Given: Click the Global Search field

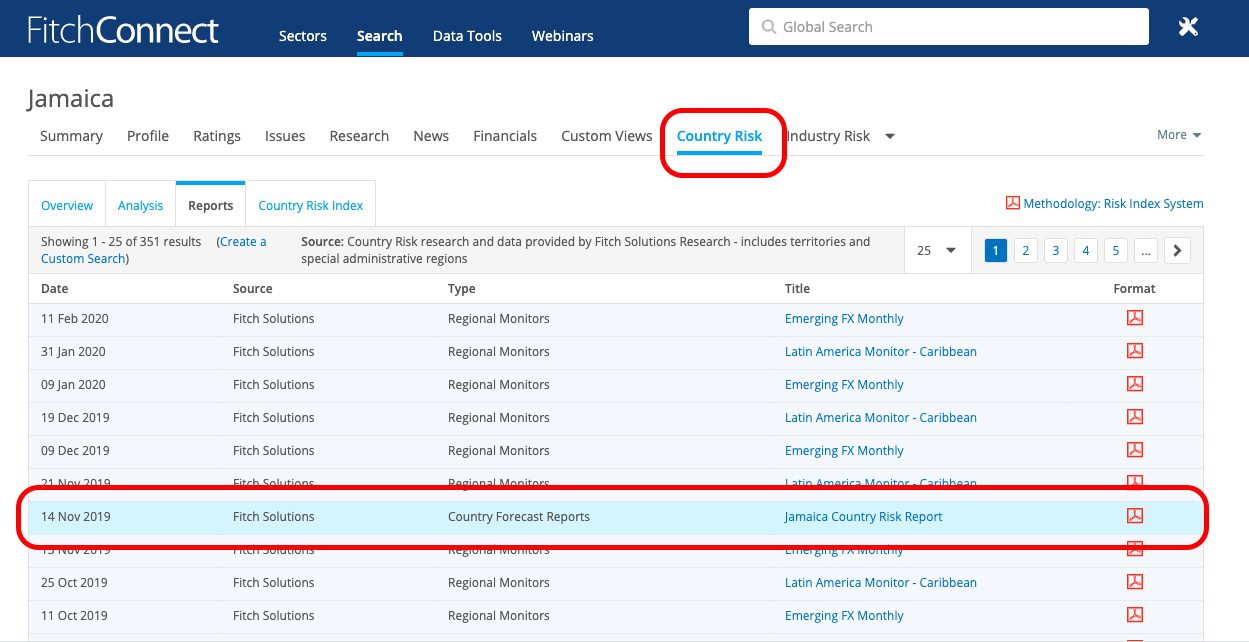Looking at the screenshot, I should coord(948,27).
